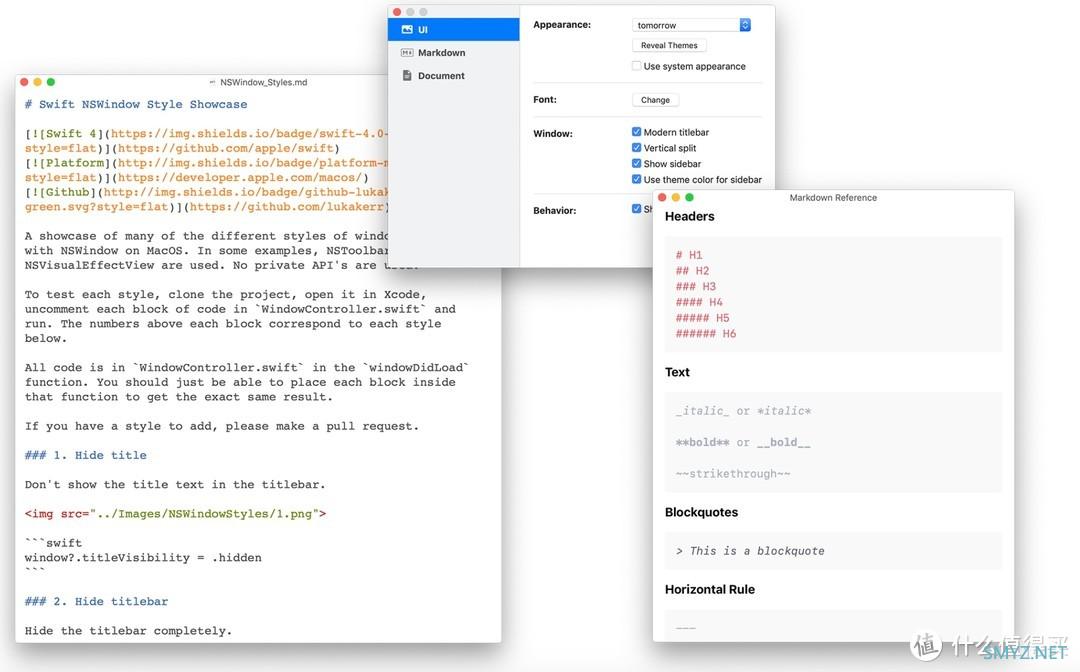Click the 'Hide the titlebar completely.' line

pos(128,631)
